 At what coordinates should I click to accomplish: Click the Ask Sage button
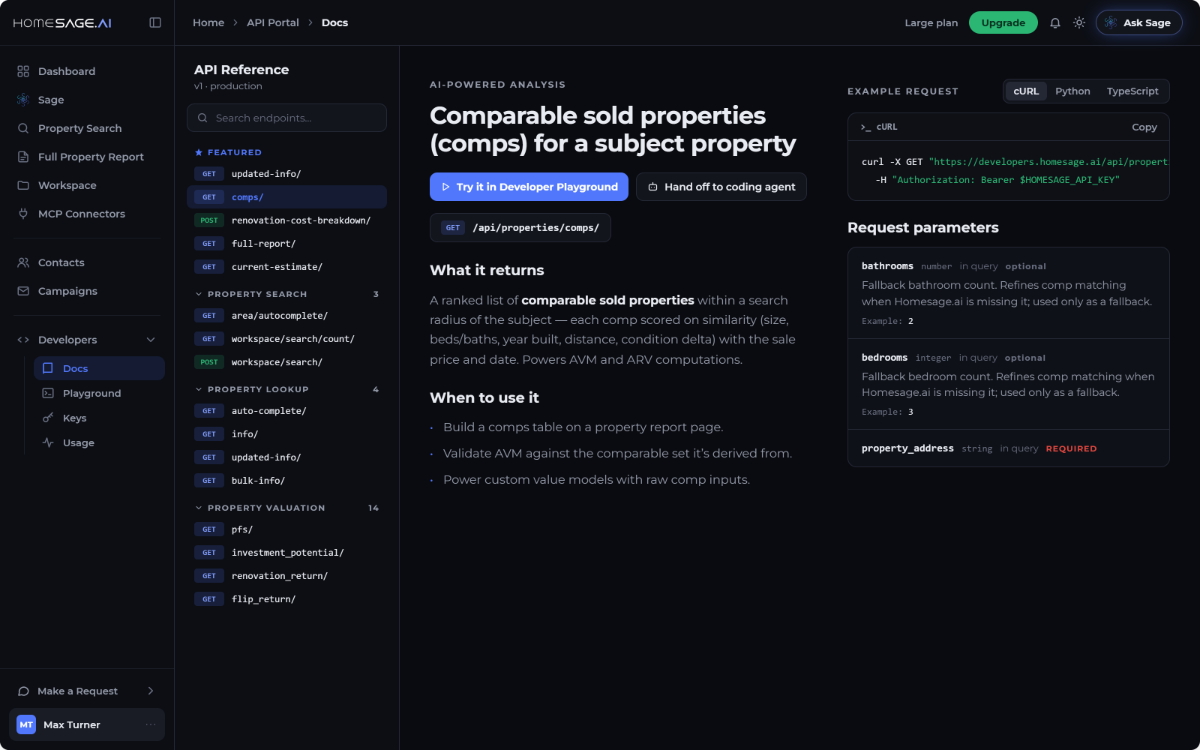[1138, 23]
